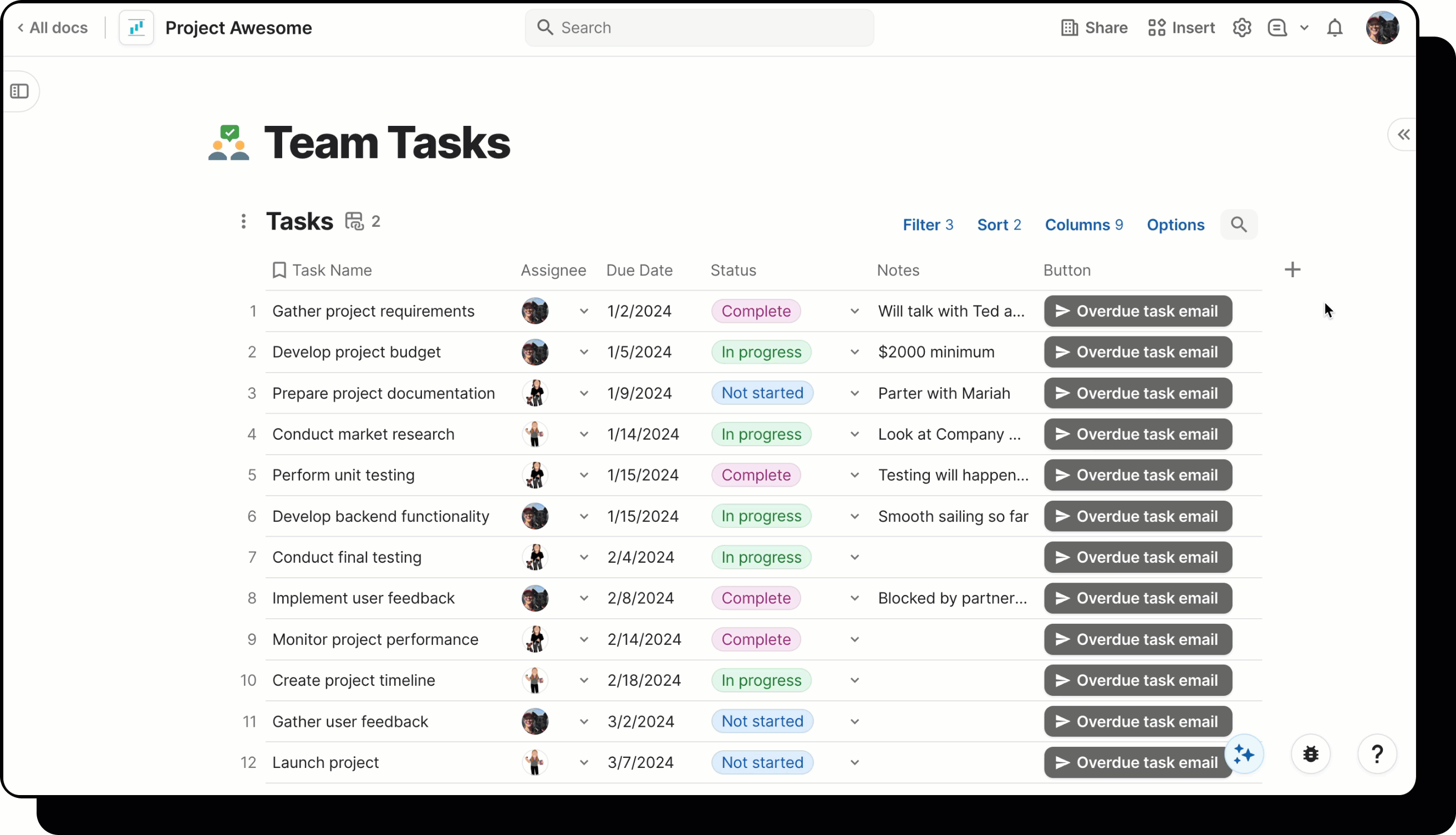Click the table search magnifier icon
The width and height of the screenshot is (1456, 835).
pyautogui.click(x=1239, y=225)
